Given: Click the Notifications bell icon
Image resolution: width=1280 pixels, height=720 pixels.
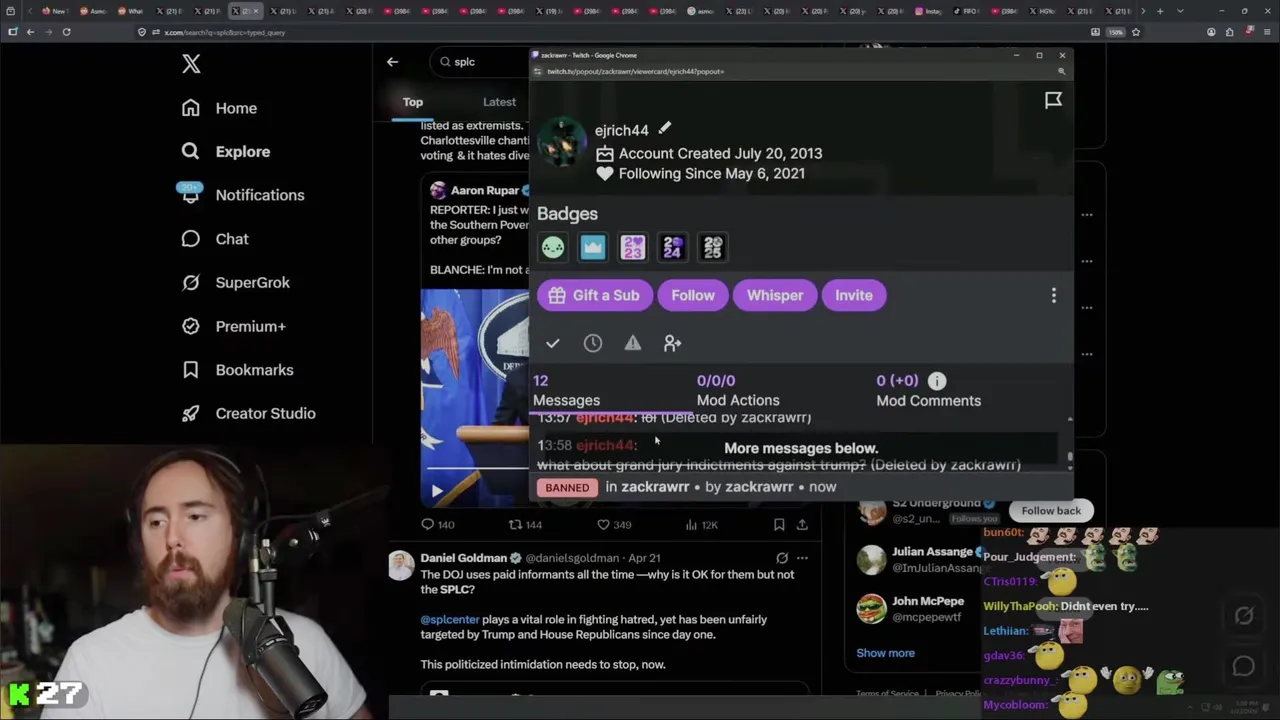Looking at the screenshot, I should pyautogui.click(x=191, y=195).
